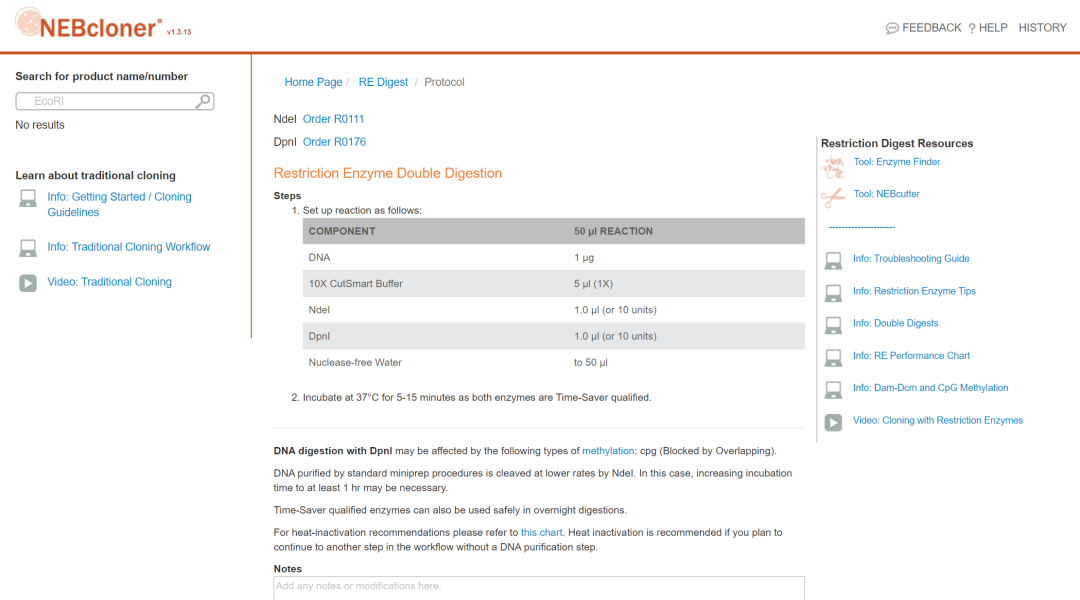The width and height of the screenshot is (1080, 600).
Task: Open Info: Troubleshooting Guide link
Action: (911, 258)
